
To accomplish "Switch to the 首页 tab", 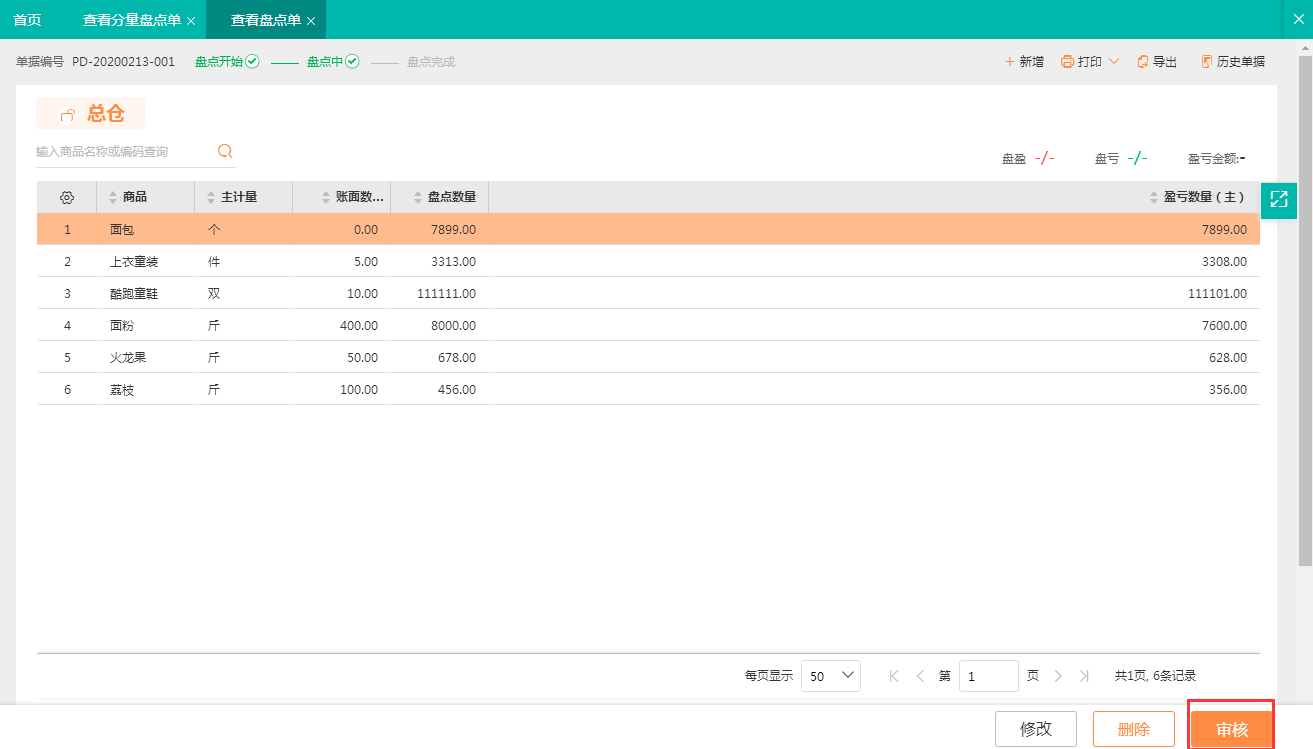I will pos(27,20).
